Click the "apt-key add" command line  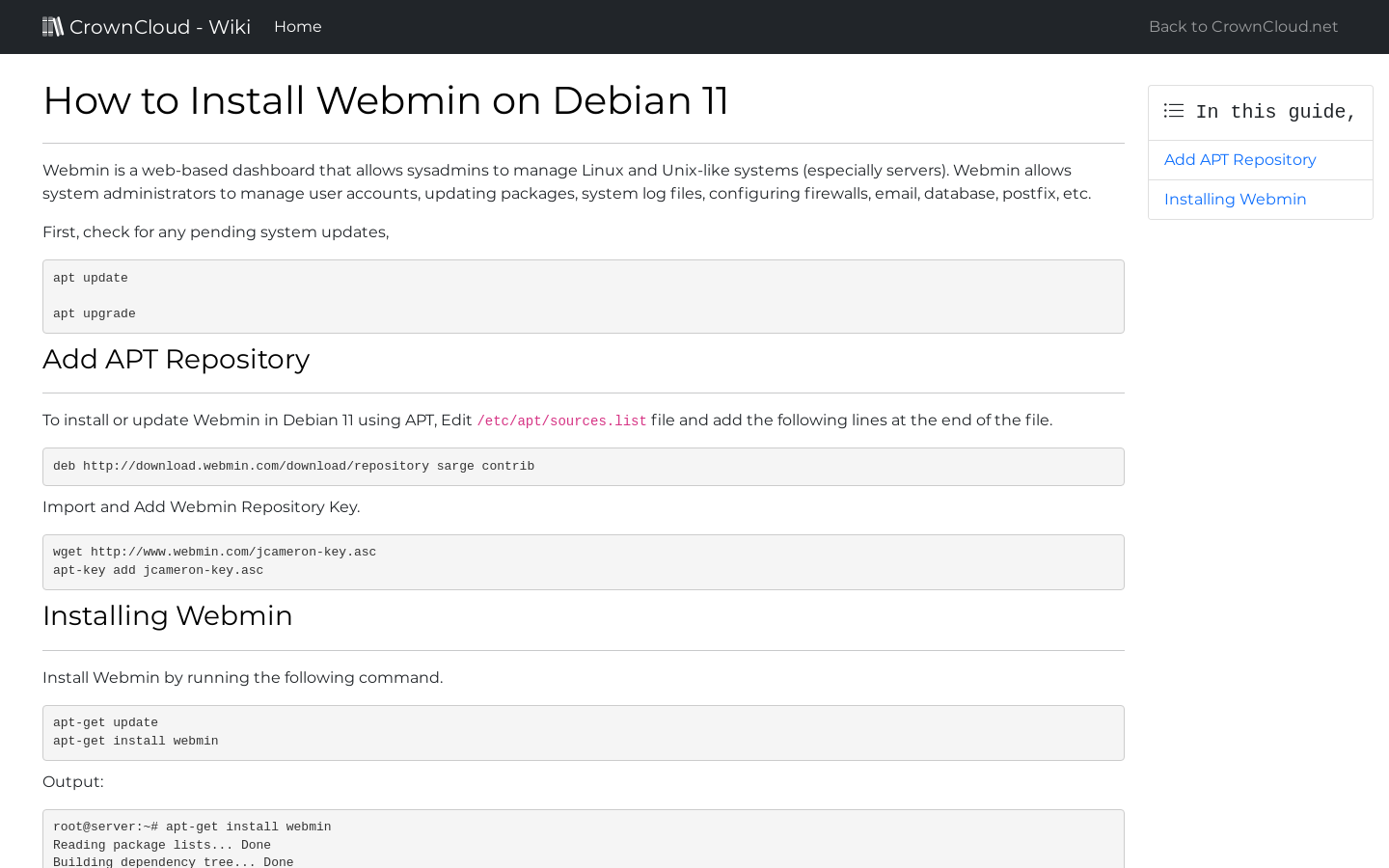[x=158, y=571]
